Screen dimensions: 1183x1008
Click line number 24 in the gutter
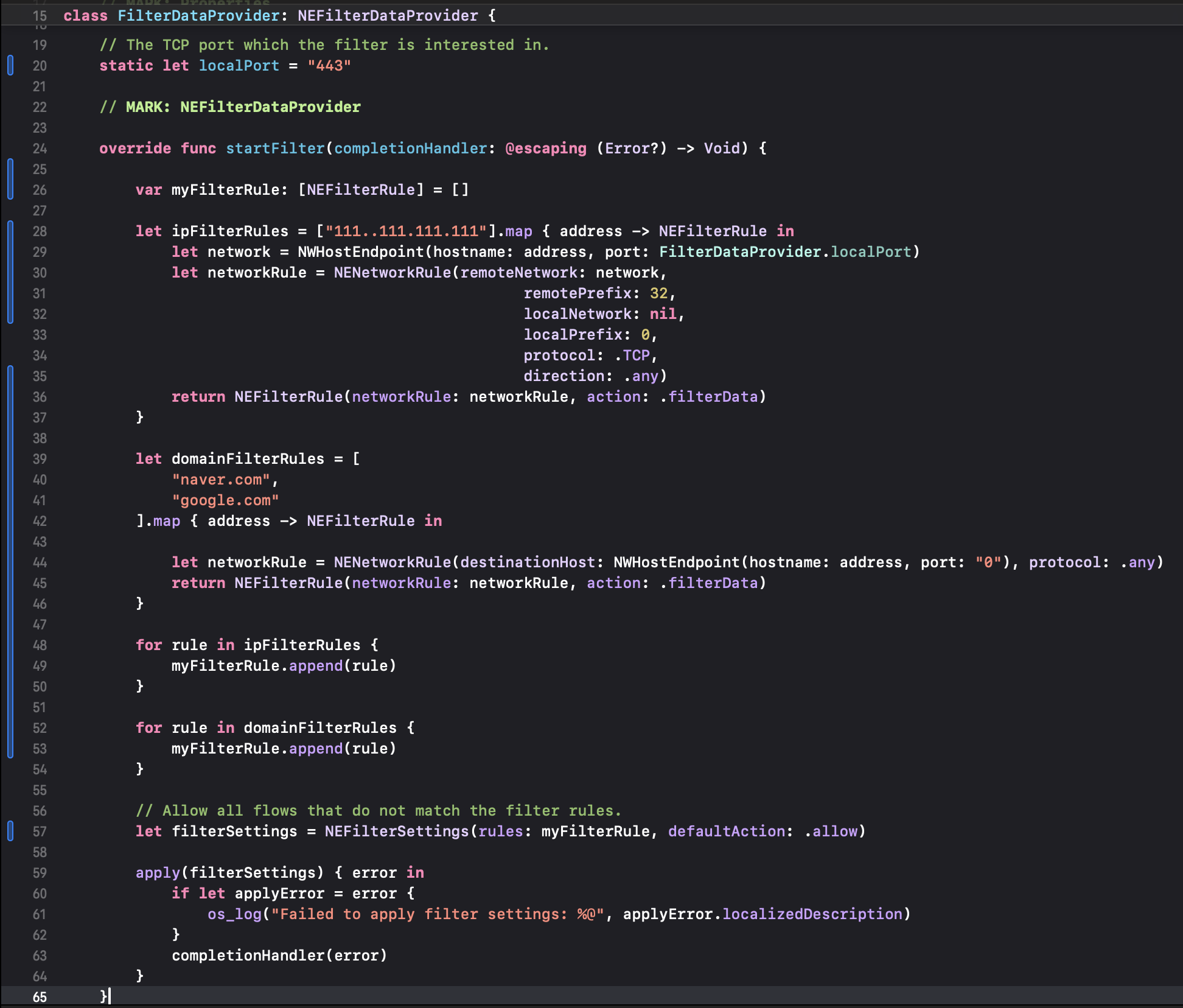click(x=40, y=149)
